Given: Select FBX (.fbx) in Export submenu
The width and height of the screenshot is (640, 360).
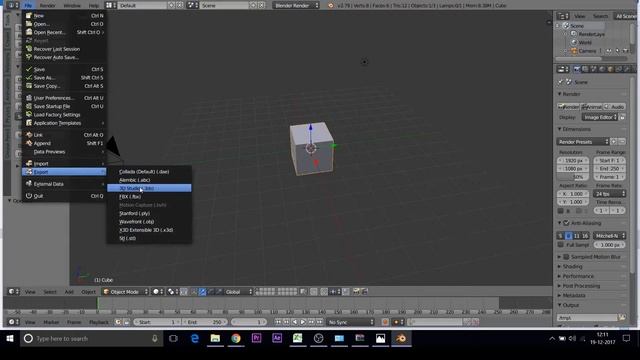Looking at the screenshot, I should point(149,197).
